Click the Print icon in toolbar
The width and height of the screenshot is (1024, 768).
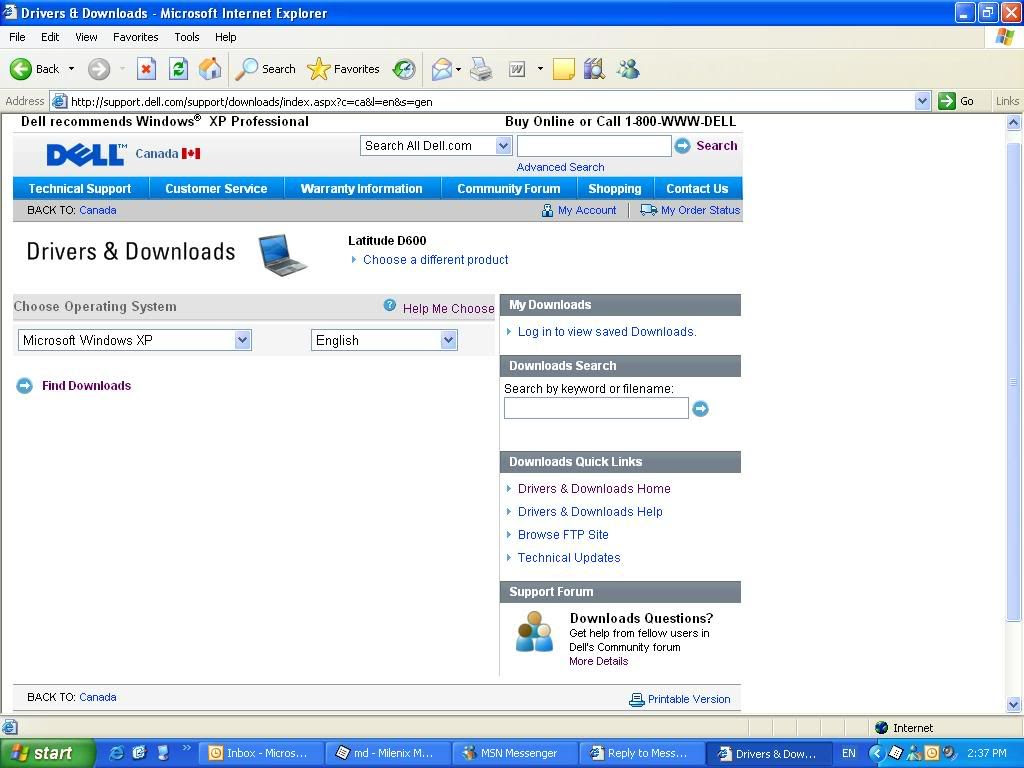click(x=481, y=69)
